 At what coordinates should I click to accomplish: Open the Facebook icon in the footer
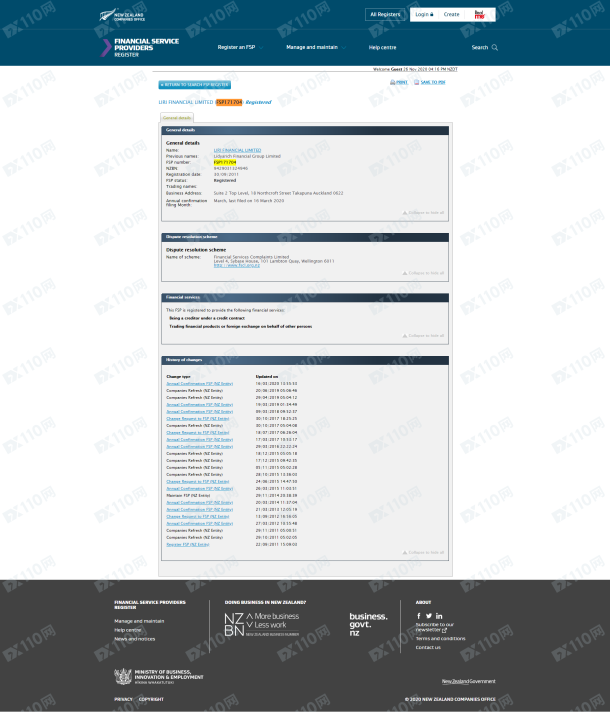[419, 616]
